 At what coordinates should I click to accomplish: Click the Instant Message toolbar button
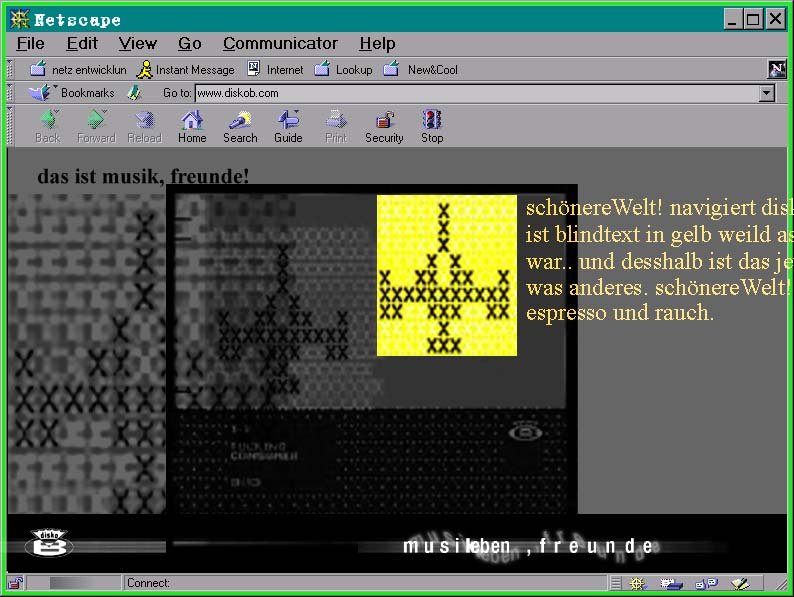pos(186,70)
